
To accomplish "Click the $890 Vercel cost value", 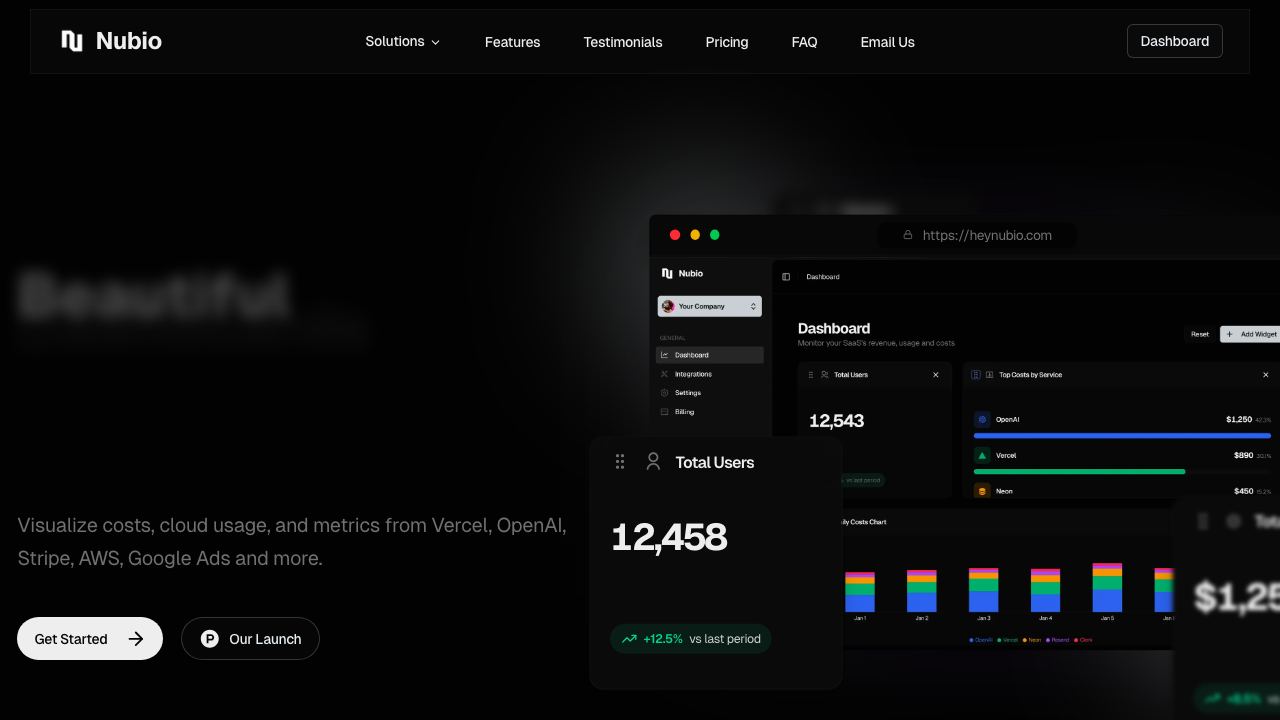I will pos(1243,455).
